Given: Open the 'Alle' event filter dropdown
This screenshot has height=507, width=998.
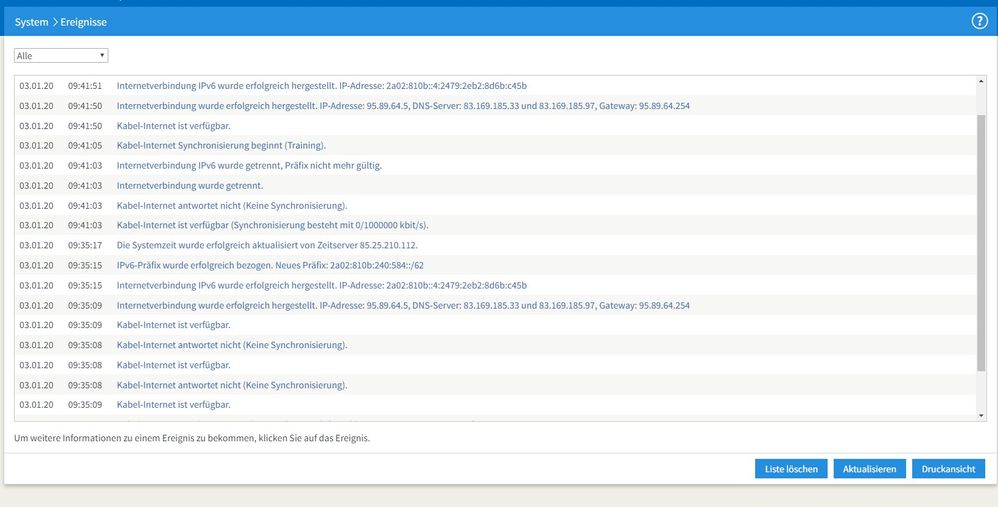Looking at the screenshot, I should 61,56.
